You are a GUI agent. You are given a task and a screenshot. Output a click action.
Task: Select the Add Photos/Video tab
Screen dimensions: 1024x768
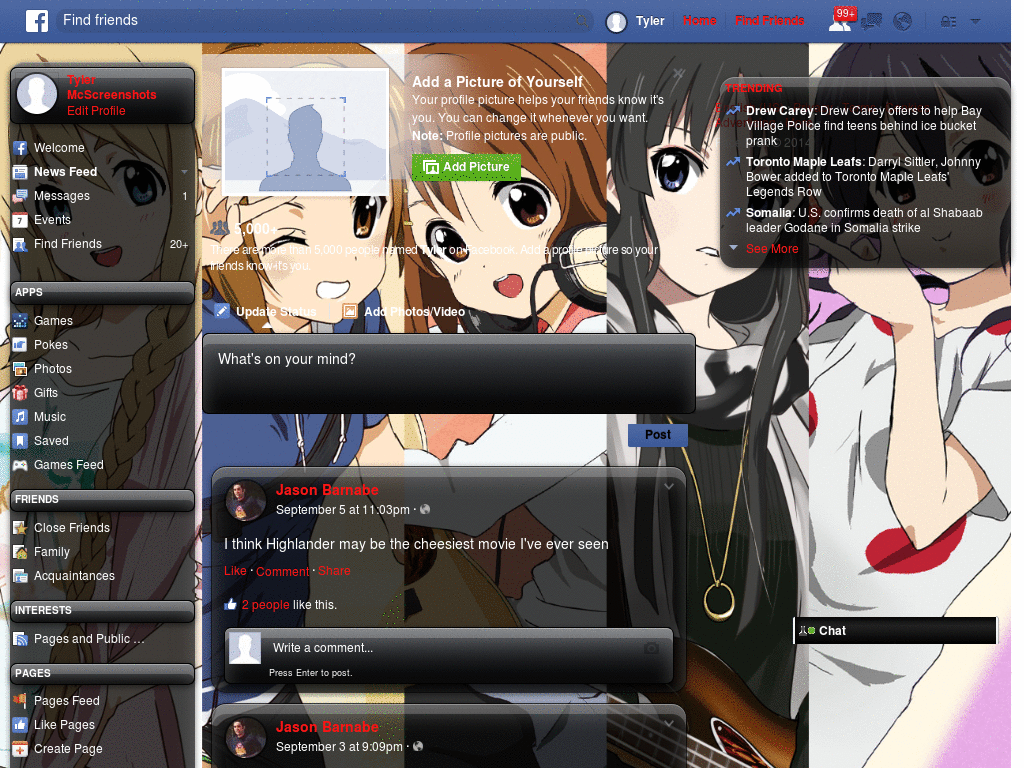point(404,312)
